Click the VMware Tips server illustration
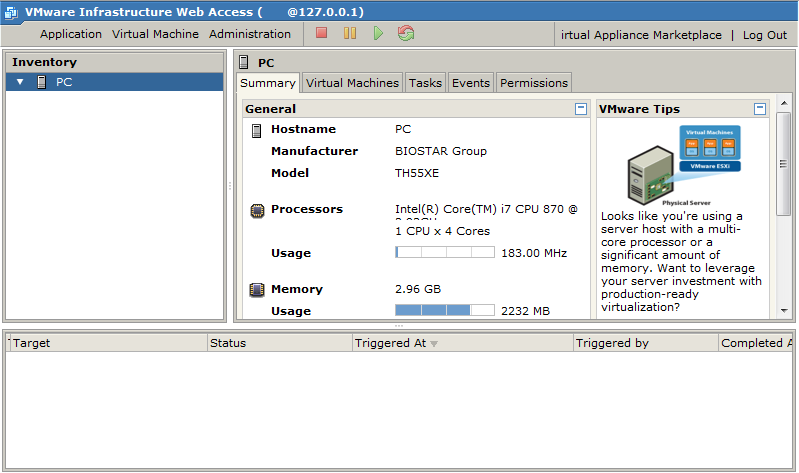 (683, 164)
